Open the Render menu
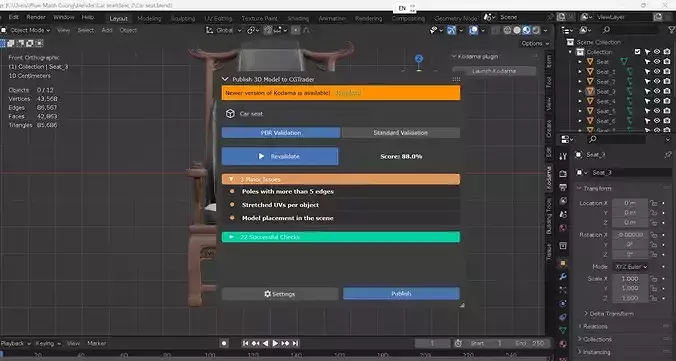 36,17
